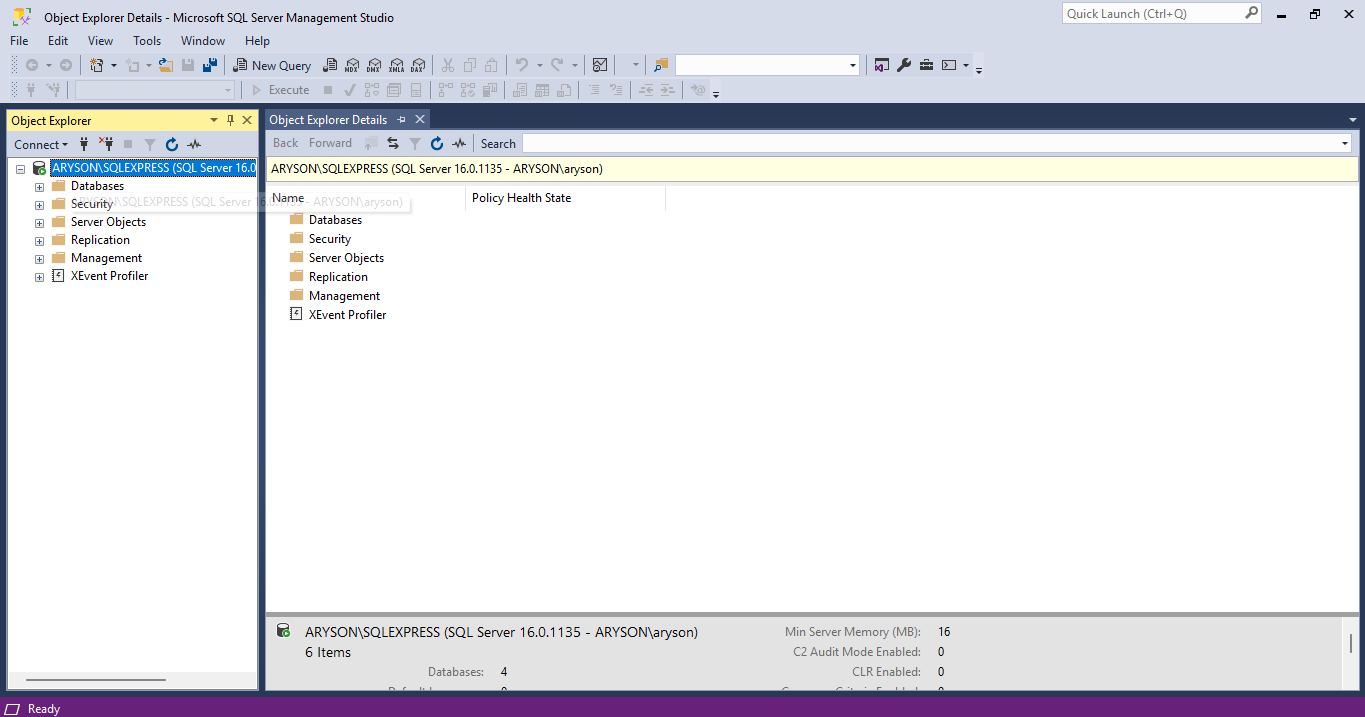Open the Connect dropdown menu
This screenshot has height=717, width=1365.
[x=40, y=143]
